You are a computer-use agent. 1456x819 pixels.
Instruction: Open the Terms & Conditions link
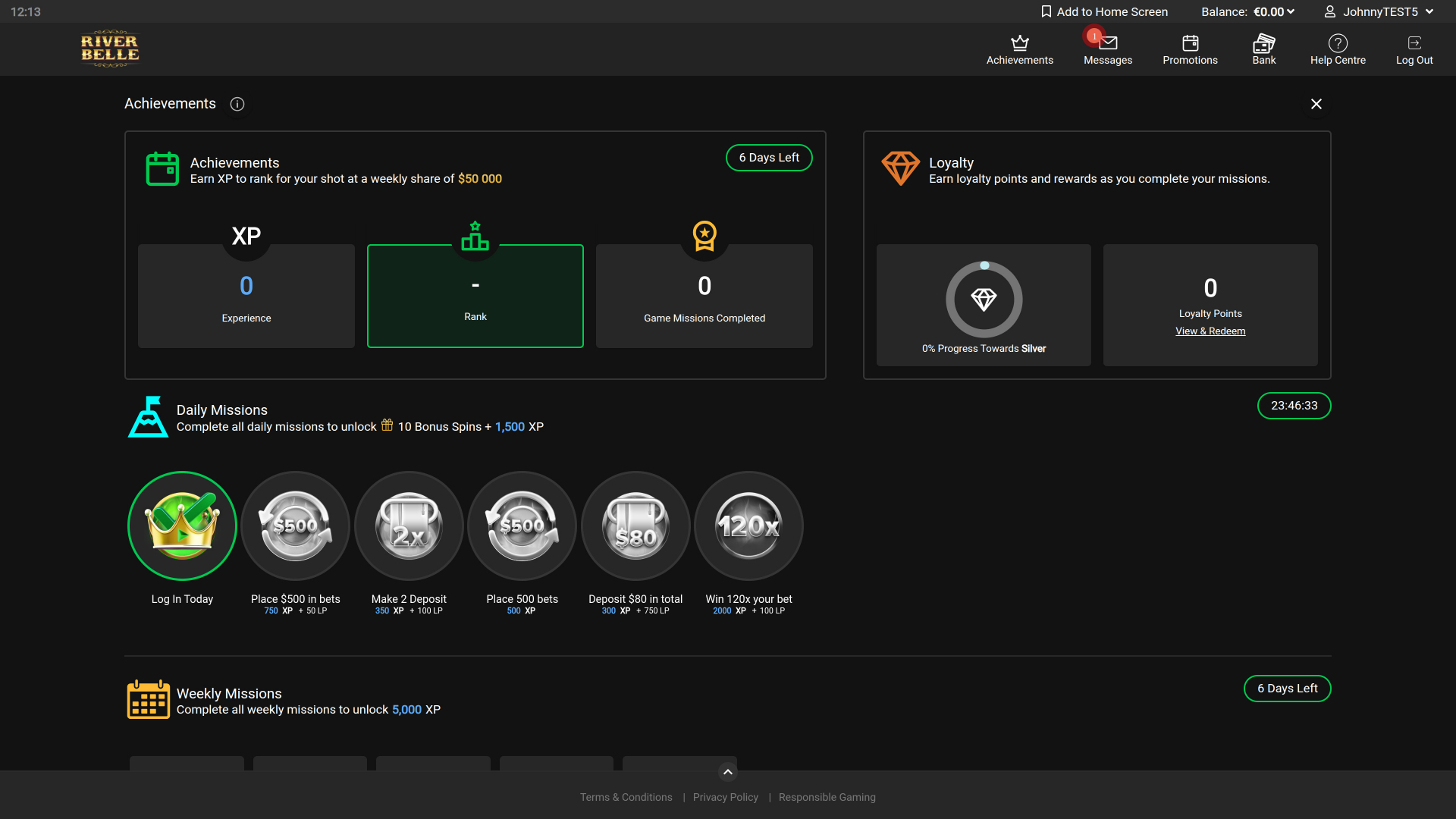tap(626, 797)
